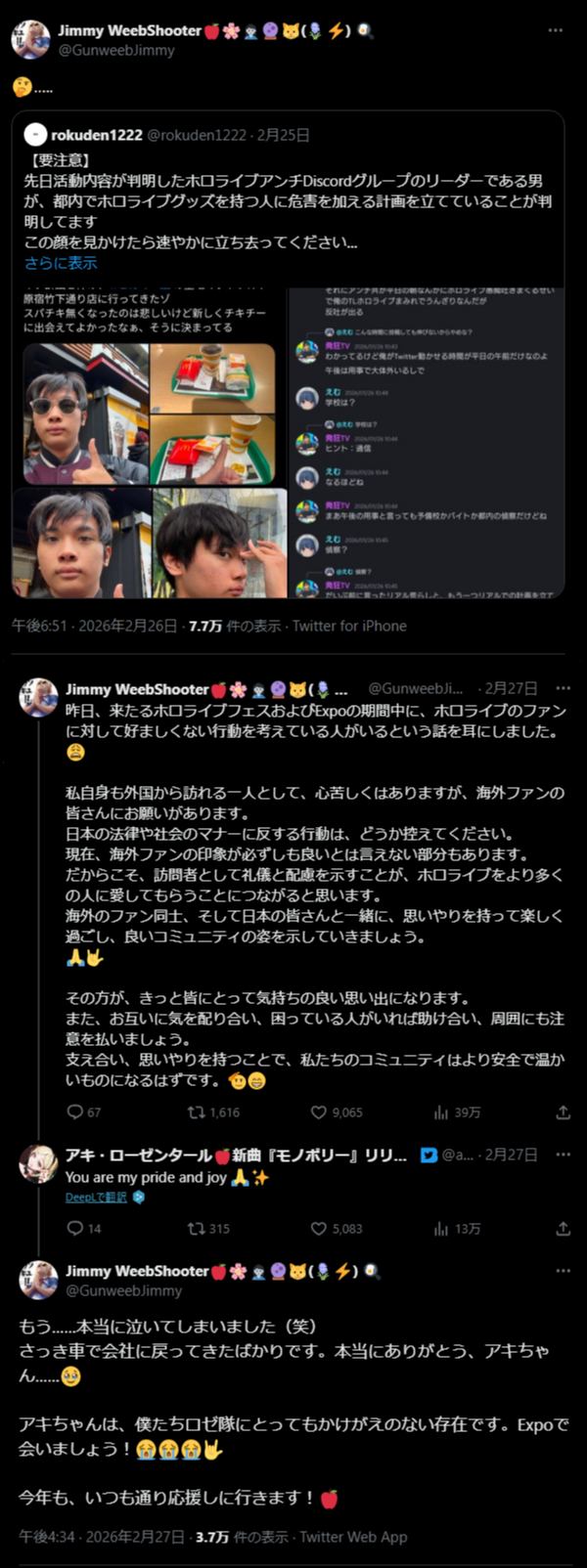The height and width of the screenshot is (1568, 587).
Task: Share the "You are my pride and joy" tweet
Action: tap(563, 1229)
